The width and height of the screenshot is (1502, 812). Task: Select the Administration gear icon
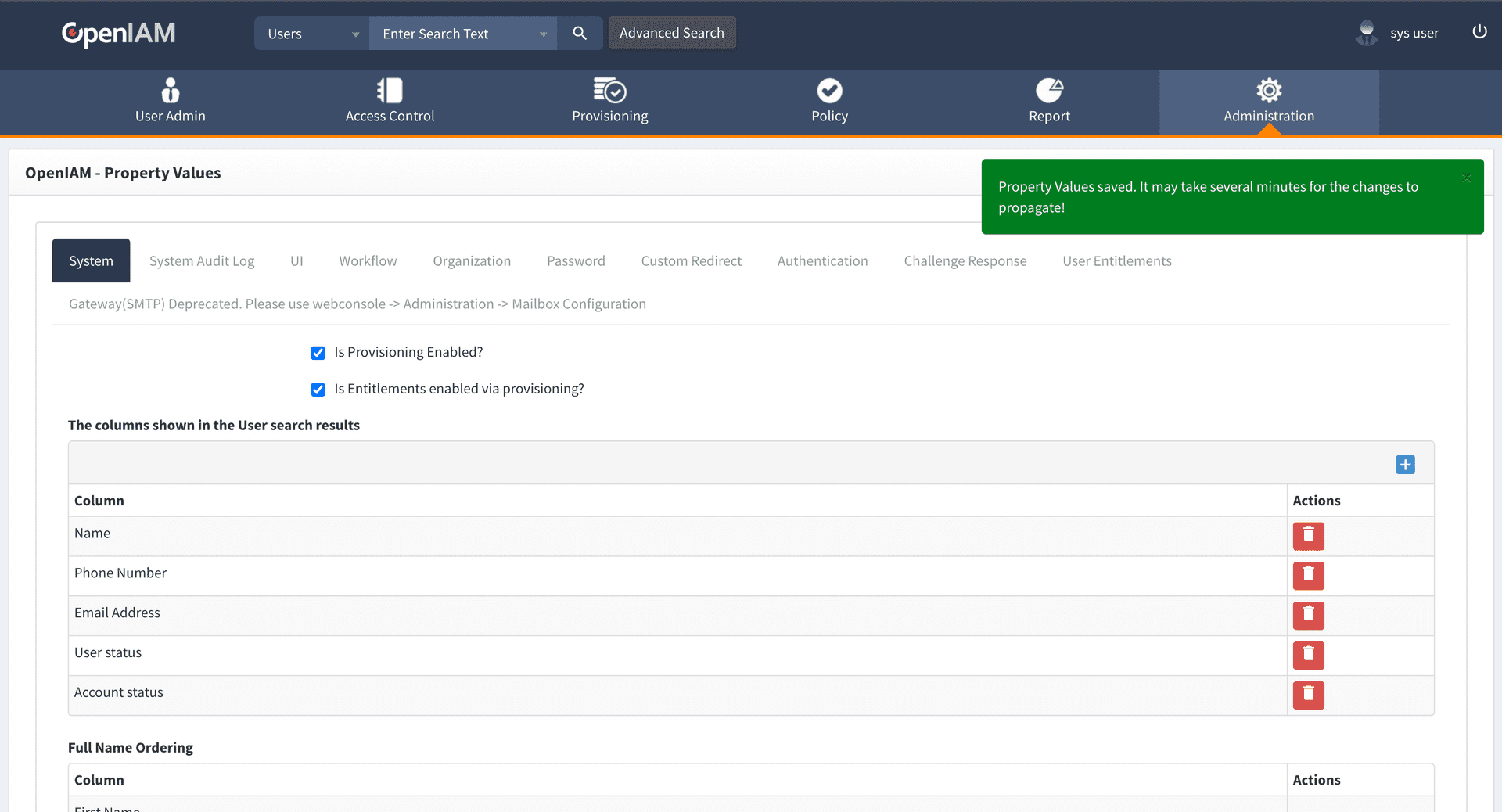click(1268, 90)
